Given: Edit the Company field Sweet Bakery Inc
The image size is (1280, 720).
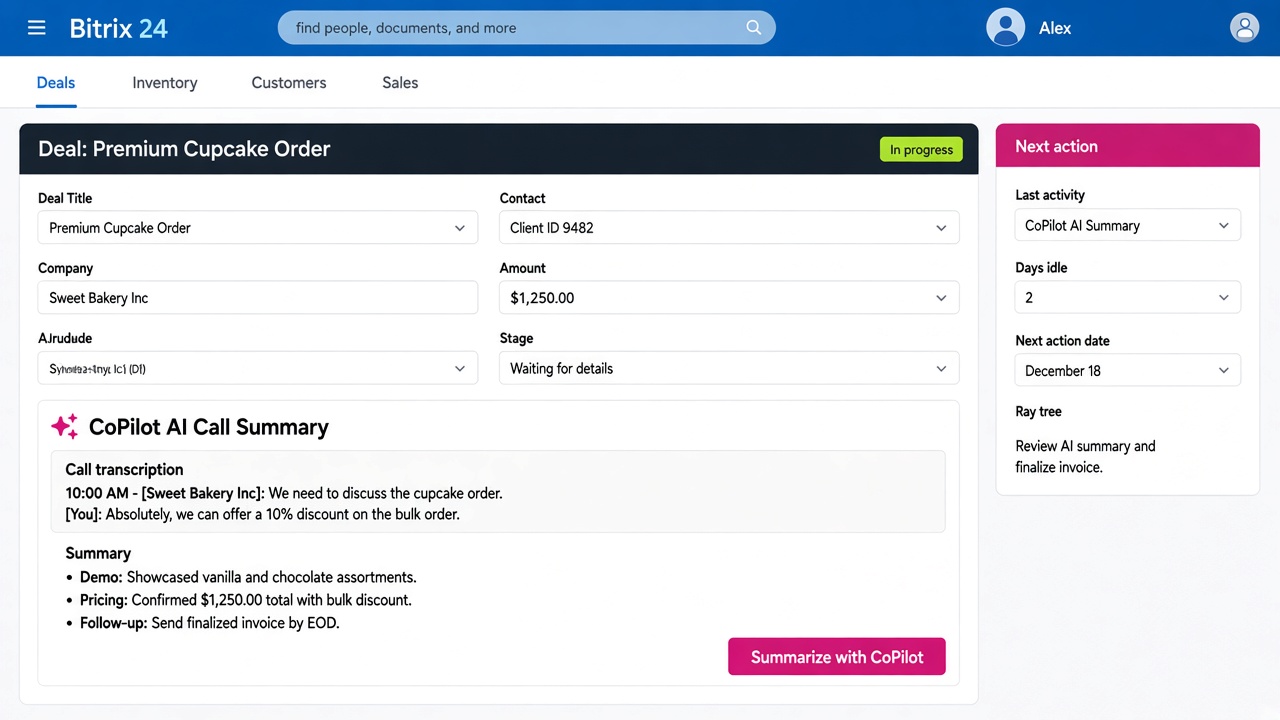Looking at the screenshot, I should 258,298.
